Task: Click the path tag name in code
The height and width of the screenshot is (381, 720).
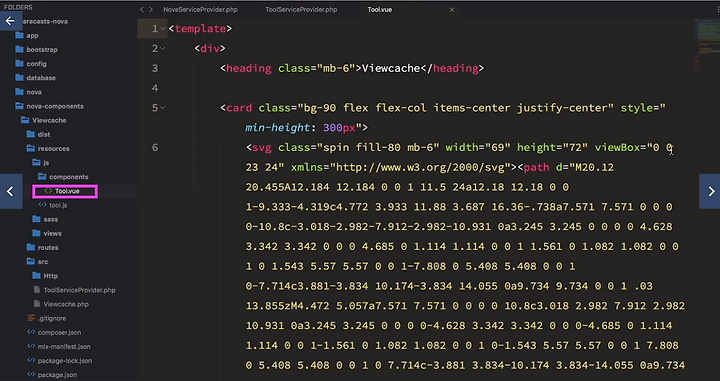Action: tap(536, 167)
